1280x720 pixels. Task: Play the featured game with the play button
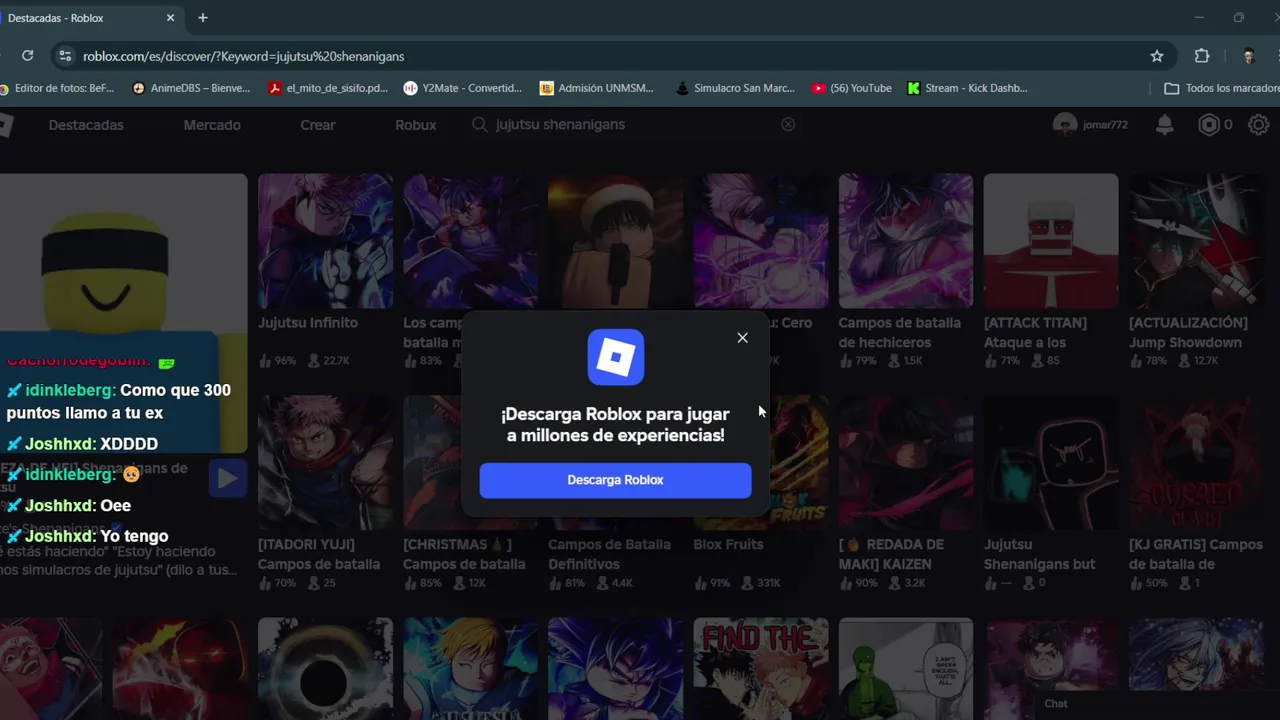point(228,478)
